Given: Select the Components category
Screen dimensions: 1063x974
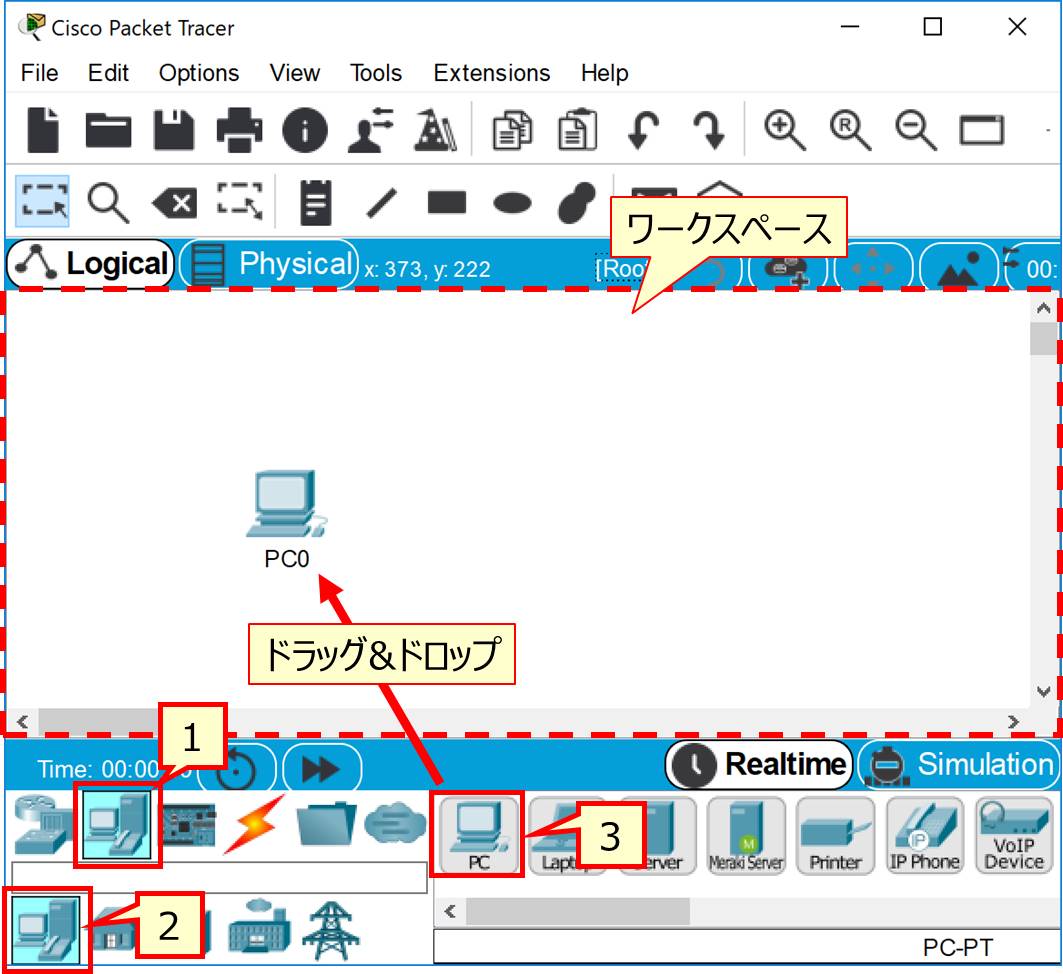Looking at the screenshot, I should tap(190, 824).
